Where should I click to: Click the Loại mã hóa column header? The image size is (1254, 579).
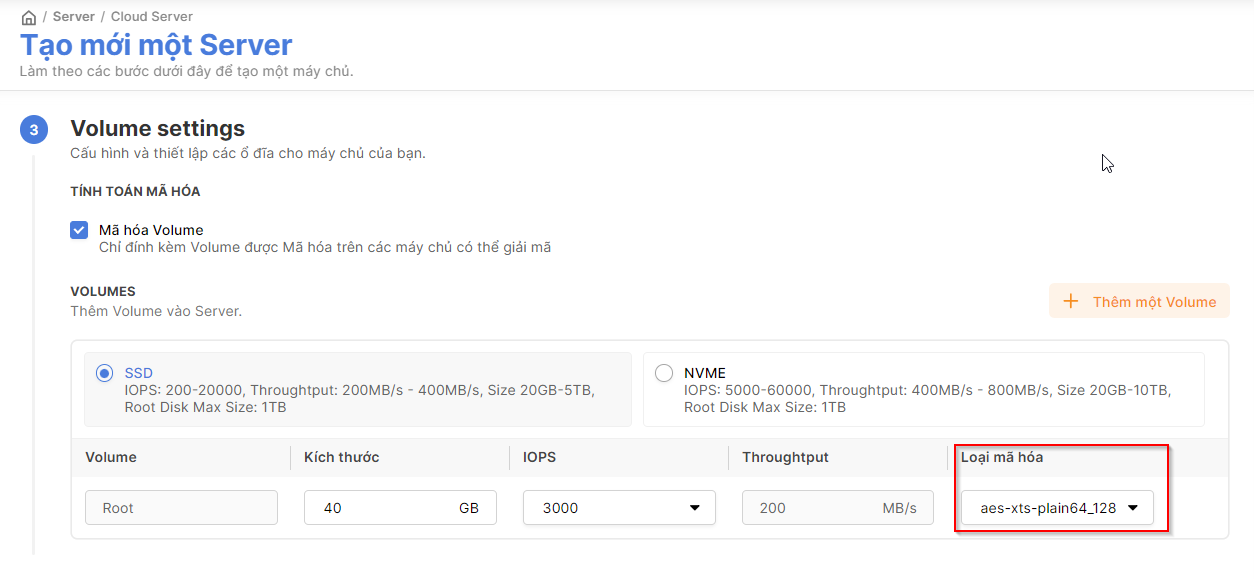[x=1001, y=457]
